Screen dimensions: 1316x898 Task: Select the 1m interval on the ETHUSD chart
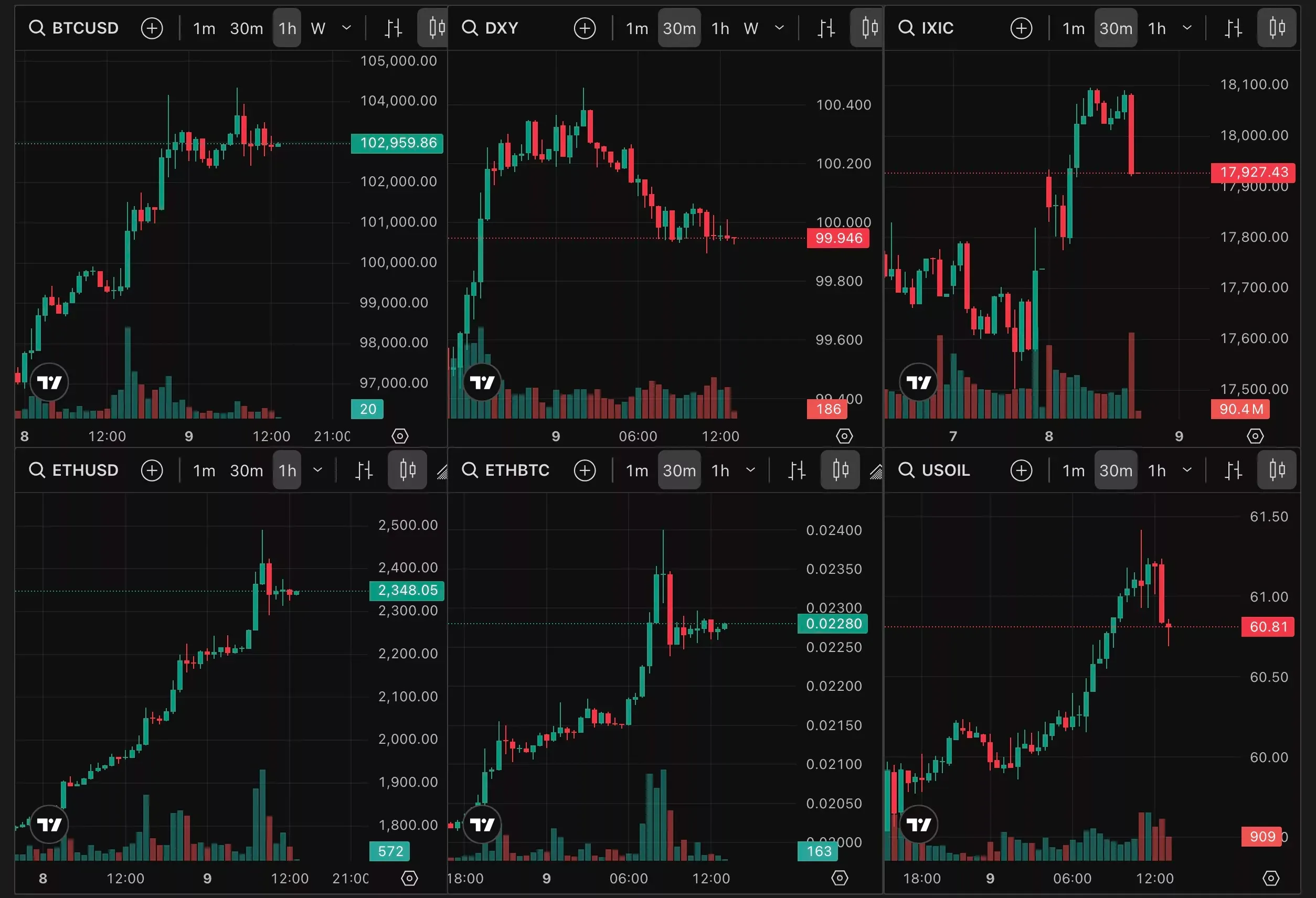[204, 470]
